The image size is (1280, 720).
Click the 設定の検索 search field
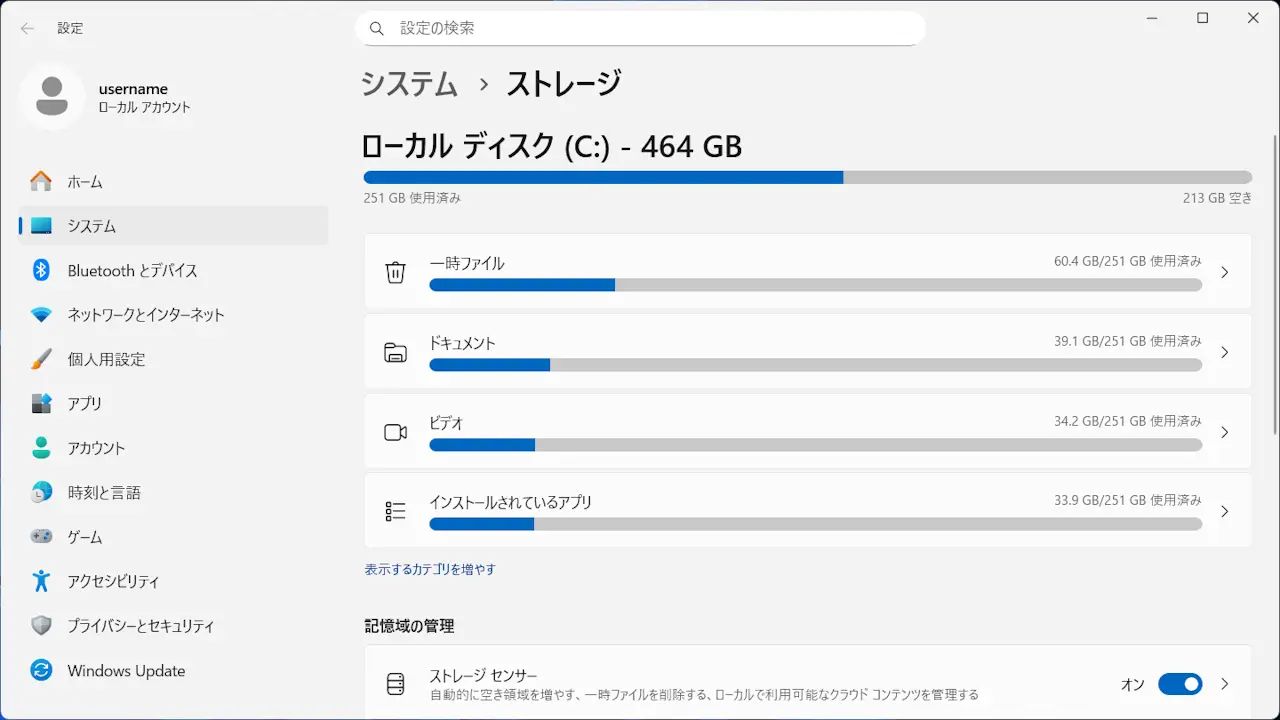pyautogui.click(x=640, y=28)
